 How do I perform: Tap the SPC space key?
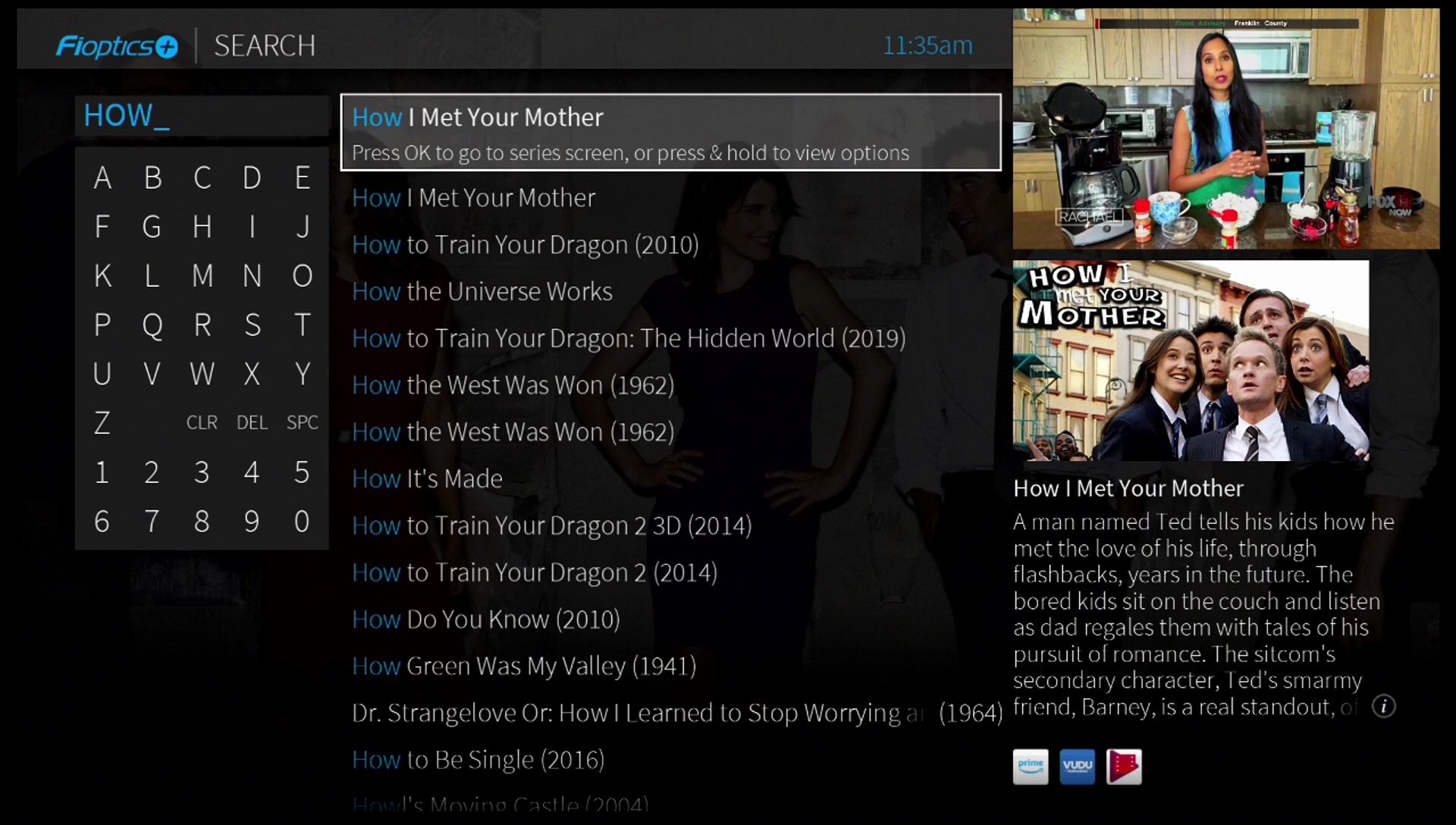(x=302, y=422)
